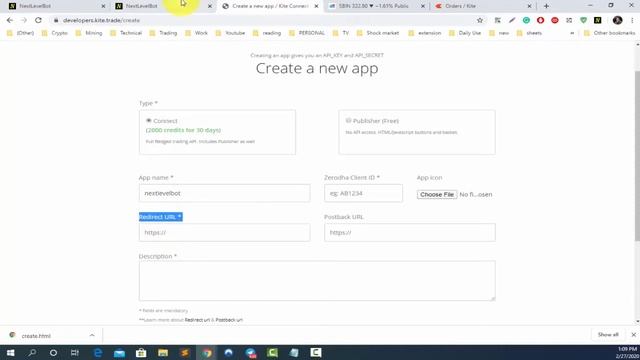Bookmark this page with the star icon

[480, 20]
